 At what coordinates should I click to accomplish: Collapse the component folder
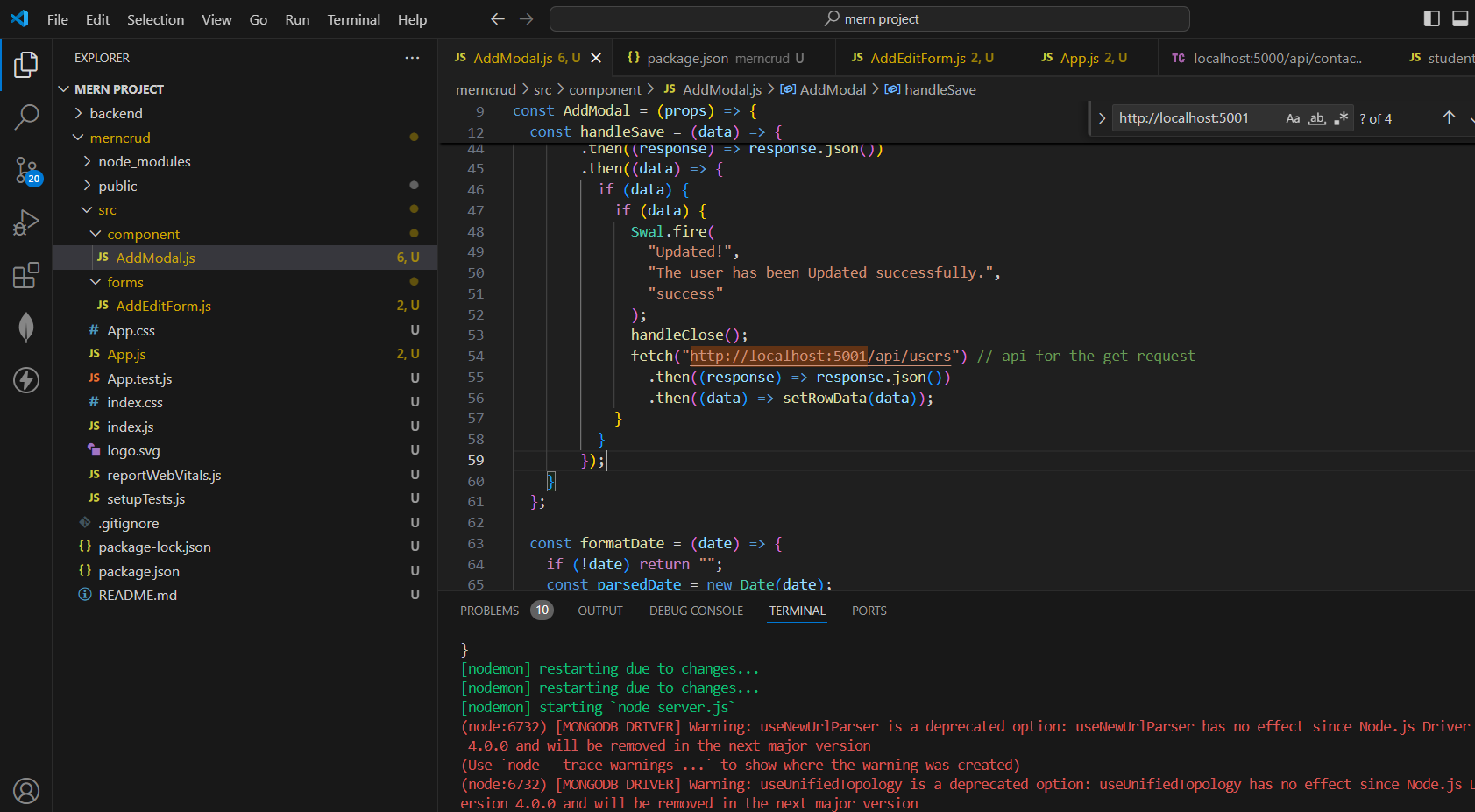pos(143,234)
